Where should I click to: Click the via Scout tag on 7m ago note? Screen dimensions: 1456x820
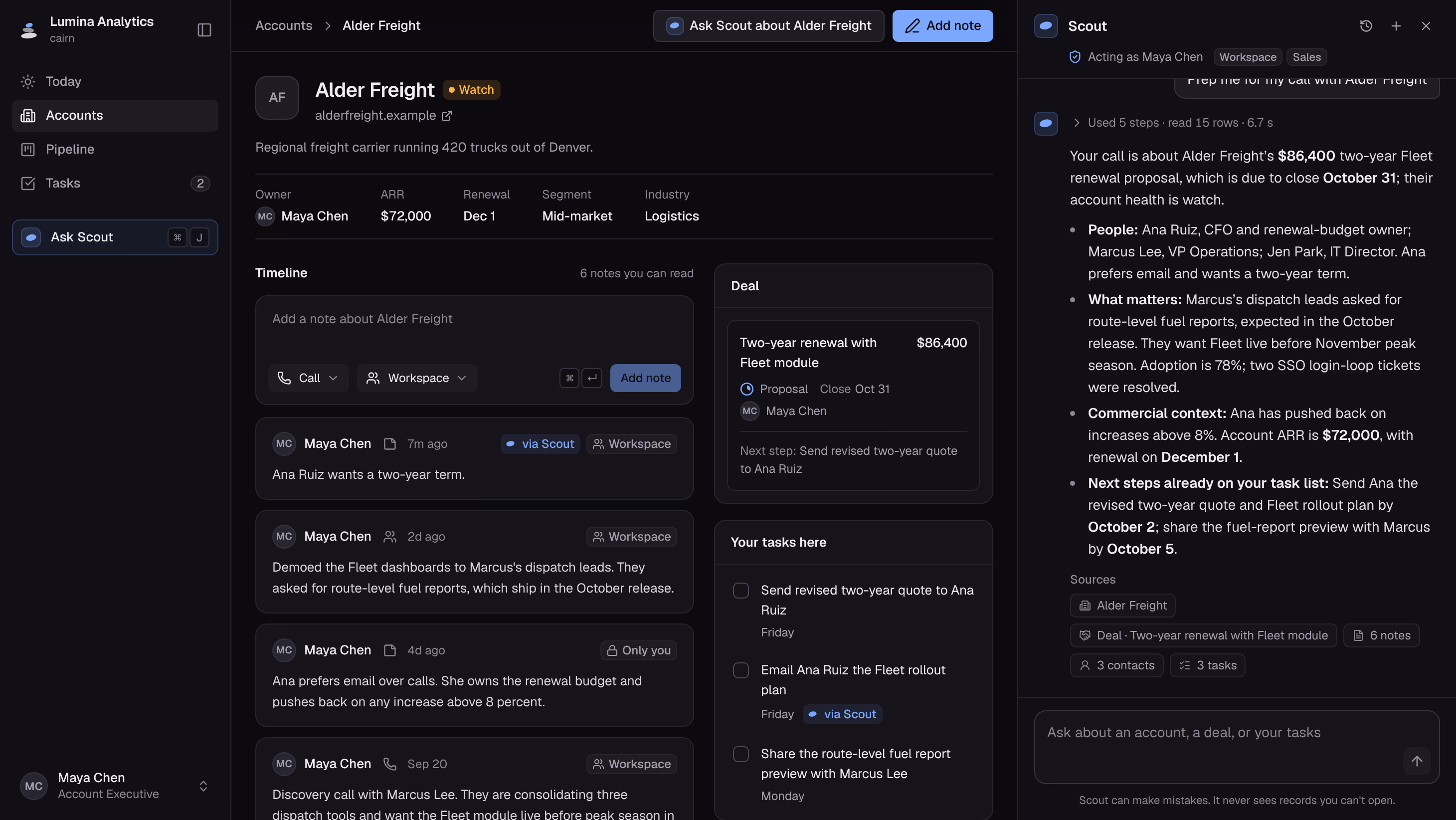pyautogui.click(x=541, y=444)
